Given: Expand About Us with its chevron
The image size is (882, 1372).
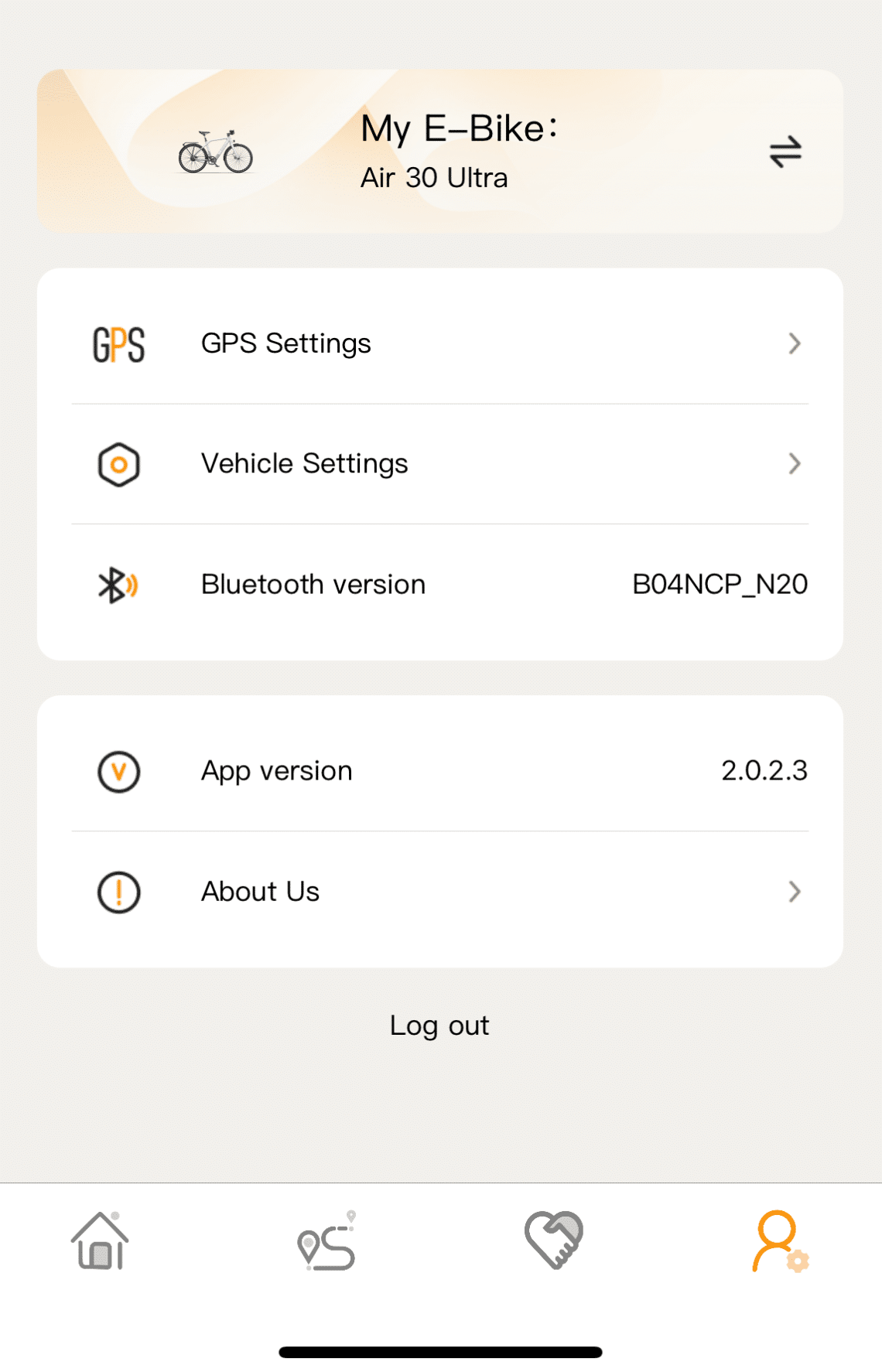Looking at the screenshot, I should (x=794, y=892).
